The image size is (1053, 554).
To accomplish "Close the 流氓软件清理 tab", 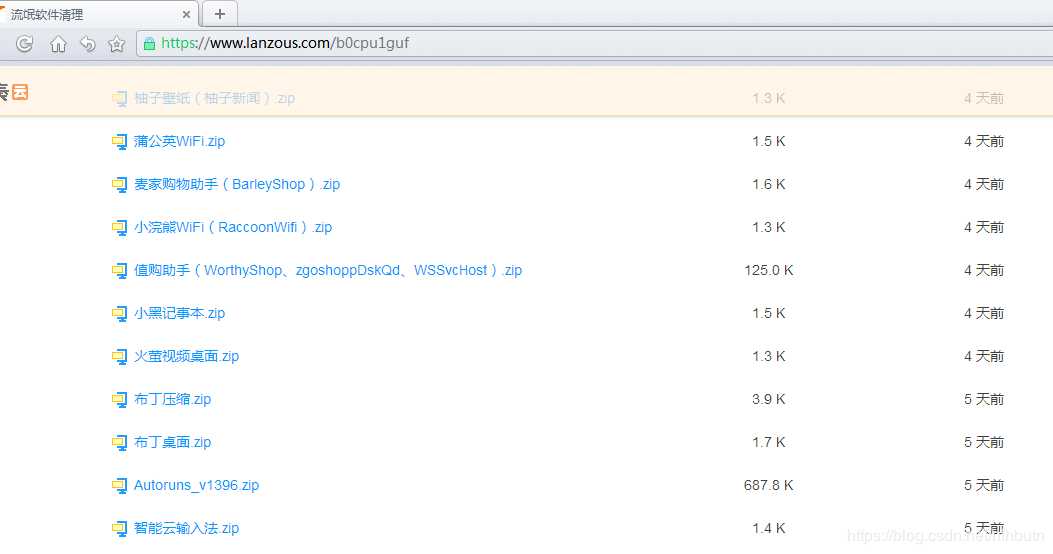I will 186,14.
